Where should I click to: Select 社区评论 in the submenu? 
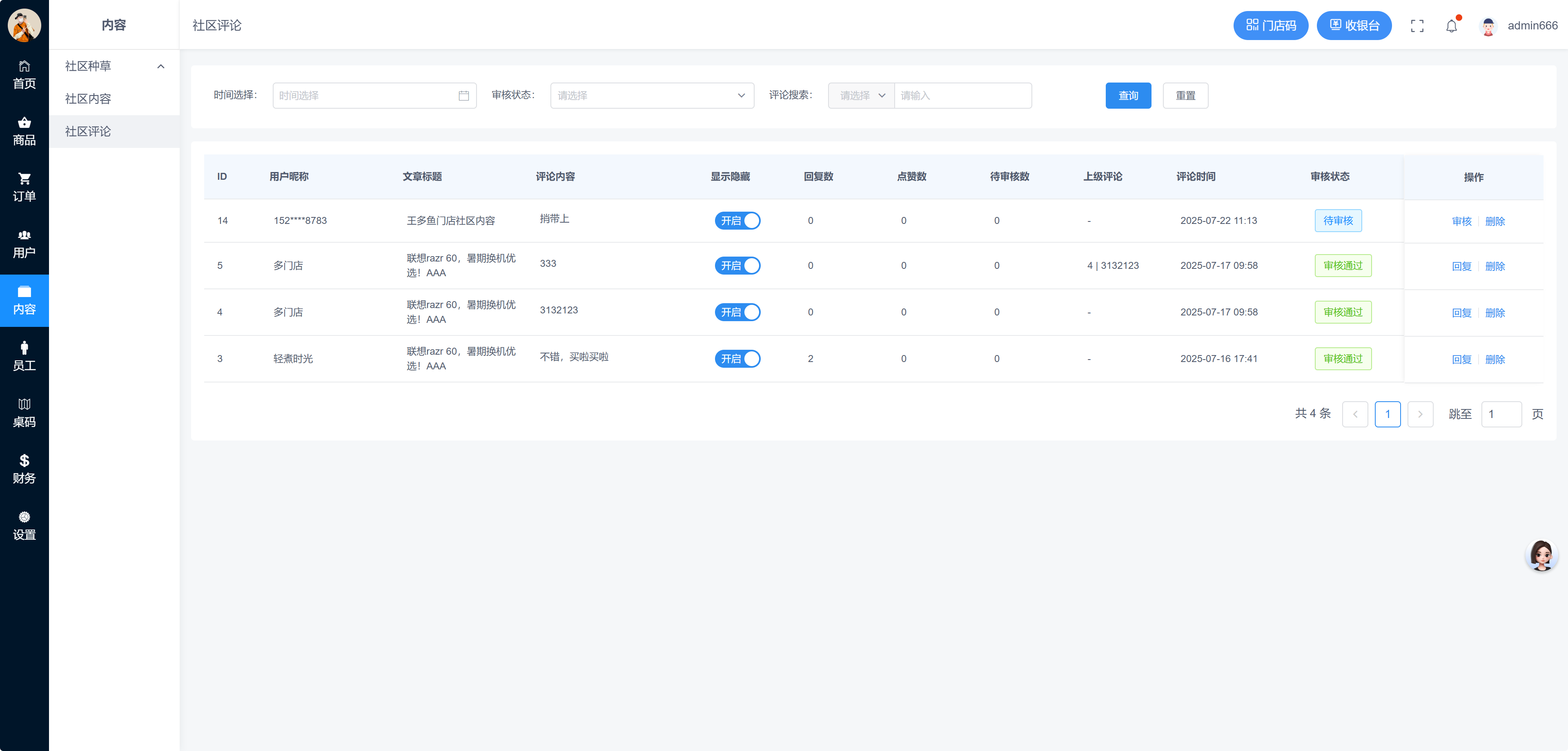click(x=88, y=132)
